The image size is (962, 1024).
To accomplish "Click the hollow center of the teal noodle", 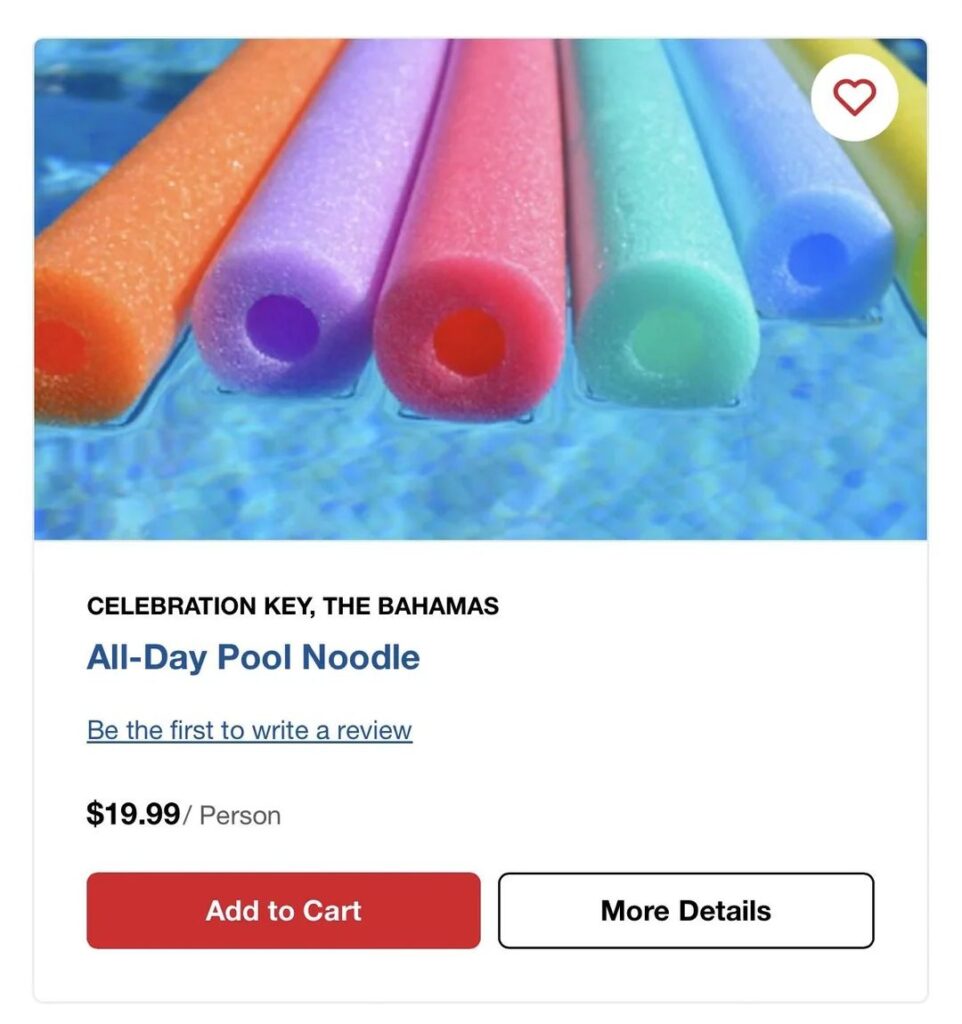I will (x=665, y=336).
